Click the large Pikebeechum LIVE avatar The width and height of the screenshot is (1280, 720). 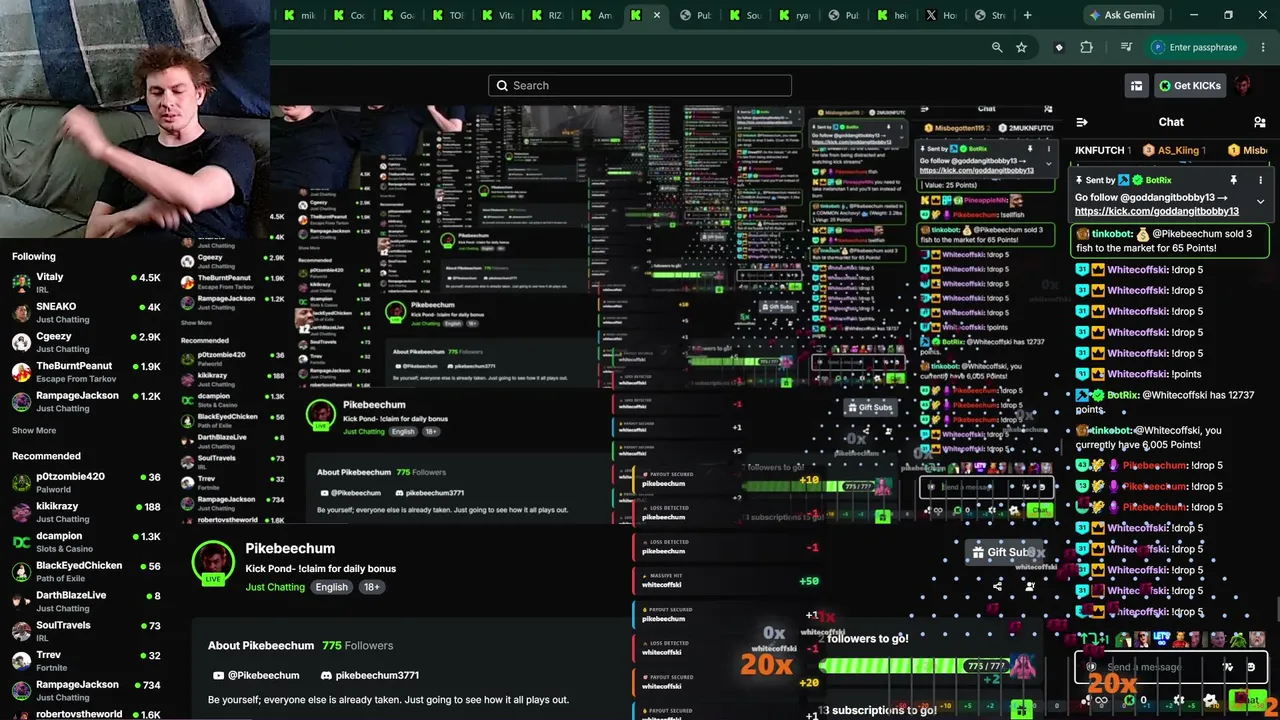(213, 563)
